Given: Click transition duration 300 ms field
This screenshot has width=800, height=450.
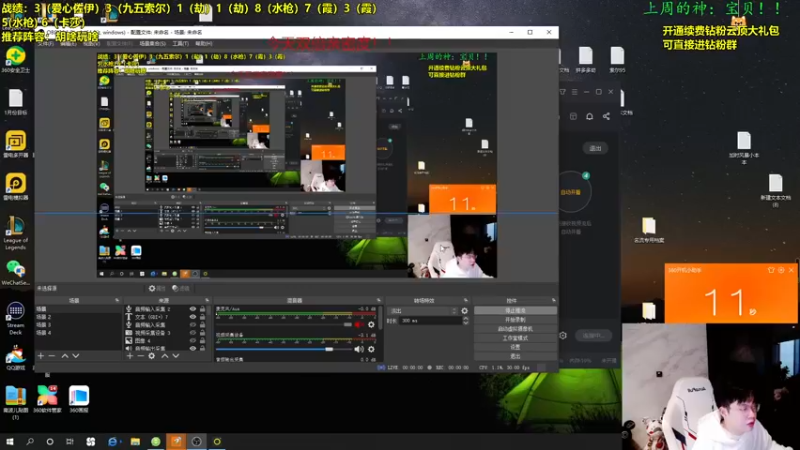Looking at the screenshot, I should [x=430, y=320].
